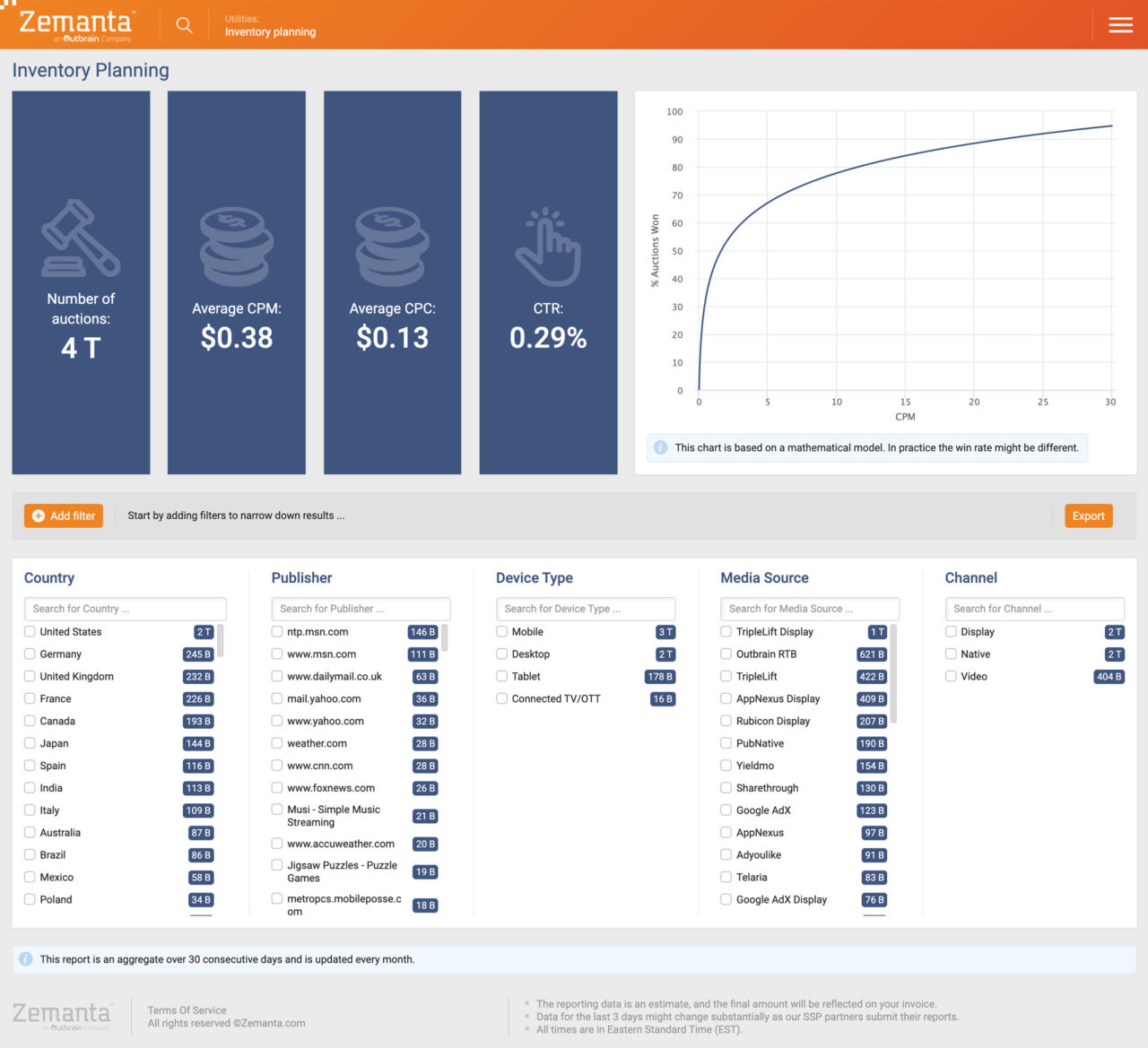
Task: Click the search magnifier icon in the header
Action: pyautogui.click(x=184, y=25)
